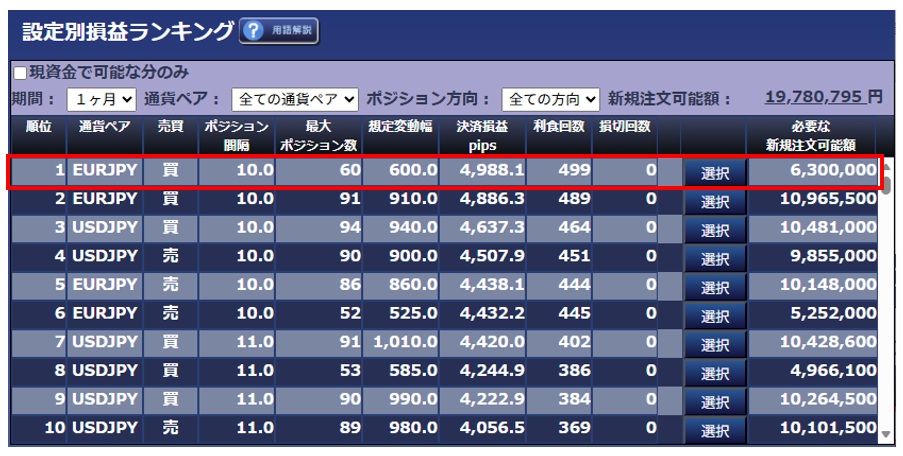903x456 pixels.
Task: Click the 決済損益 pips column header
Action: click(482, 135)
